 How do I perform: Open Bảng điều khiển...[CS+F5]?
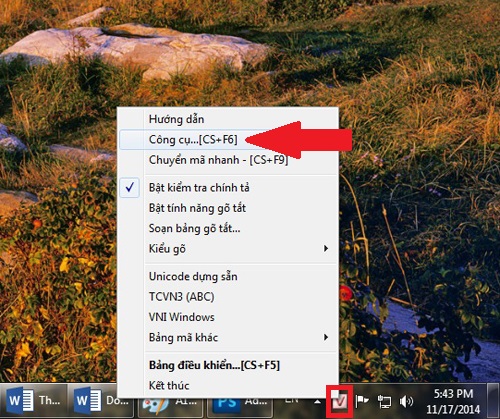[229, 365]
